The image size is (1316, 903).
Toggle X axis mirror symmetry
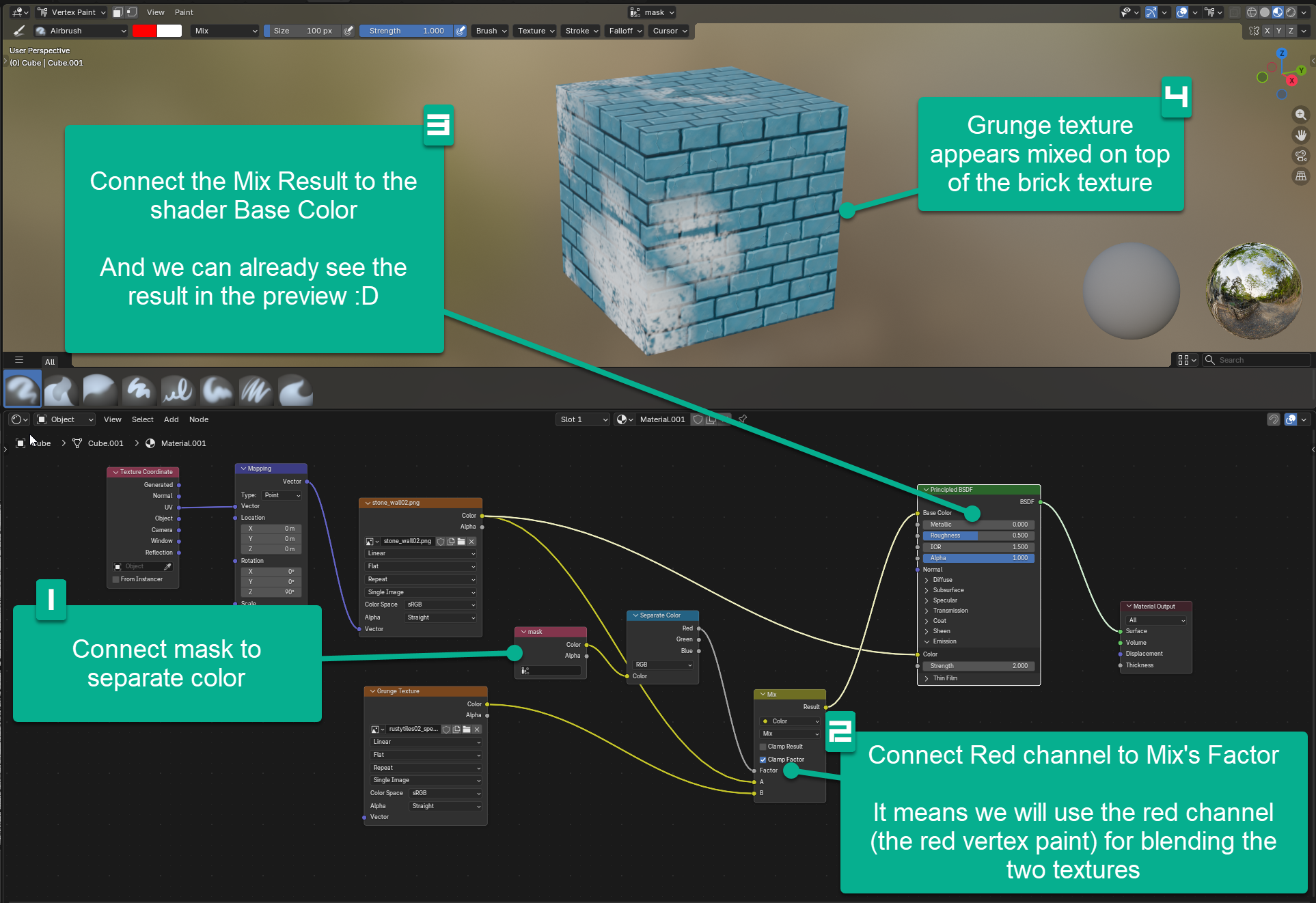click(1267, 31)
